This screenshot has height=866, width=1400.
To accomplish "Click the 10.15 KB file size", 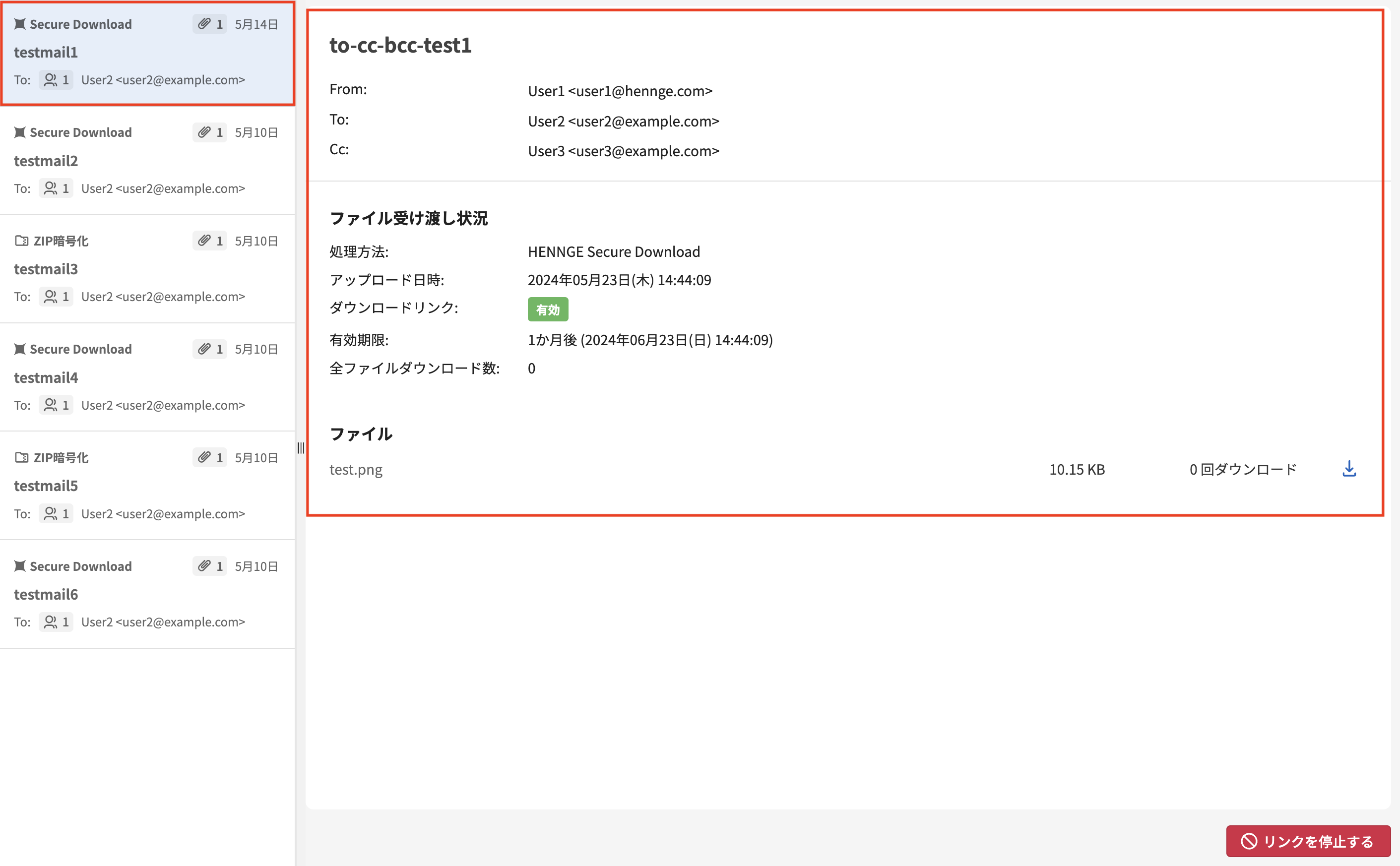I will pos(1077,469).
